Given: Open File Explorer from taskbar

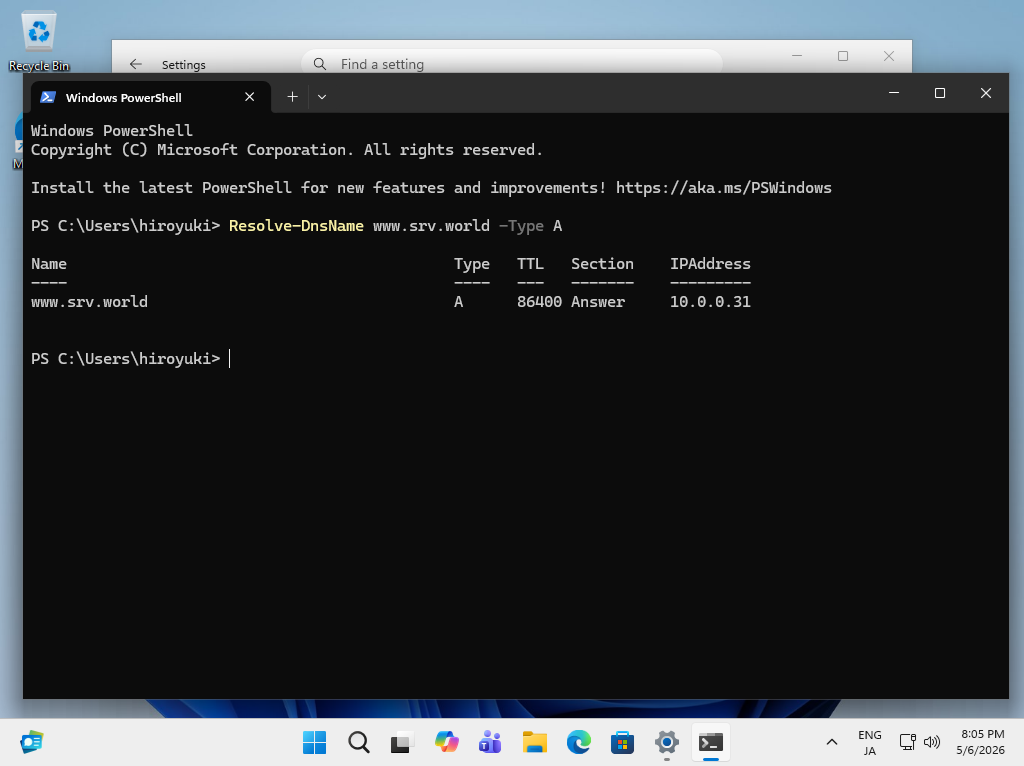Looking at the screenshot, I should tap(534, 742).
